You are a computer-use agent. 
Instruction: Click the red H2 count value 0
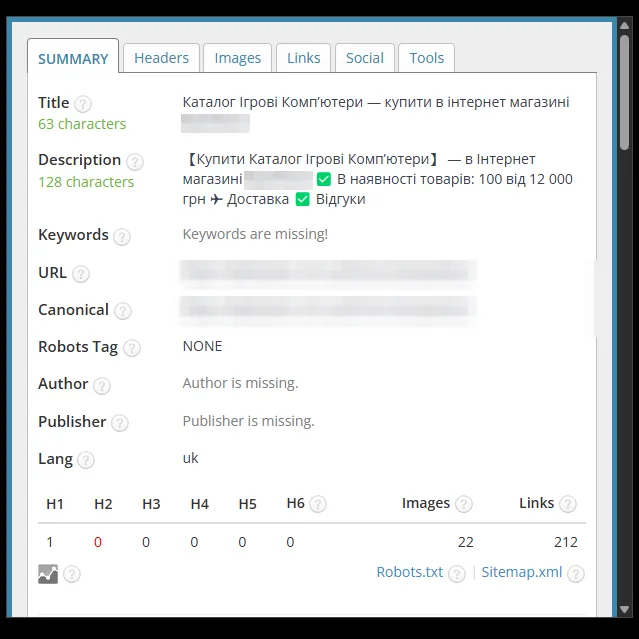[98, 542]
